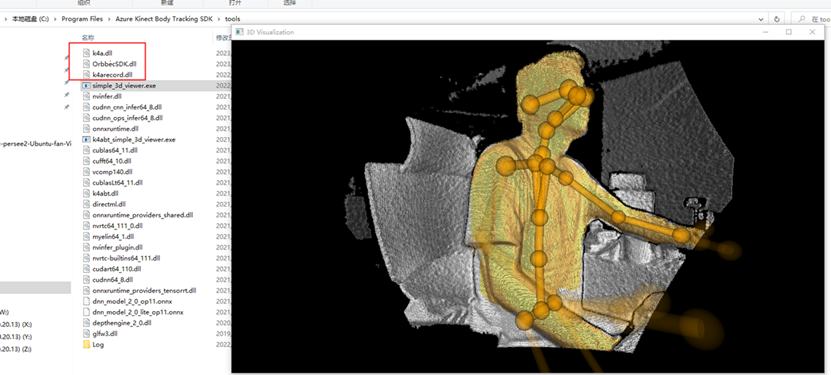Expand the chevron after Azure Kinect Body Tracking SDK

point(218,19)
